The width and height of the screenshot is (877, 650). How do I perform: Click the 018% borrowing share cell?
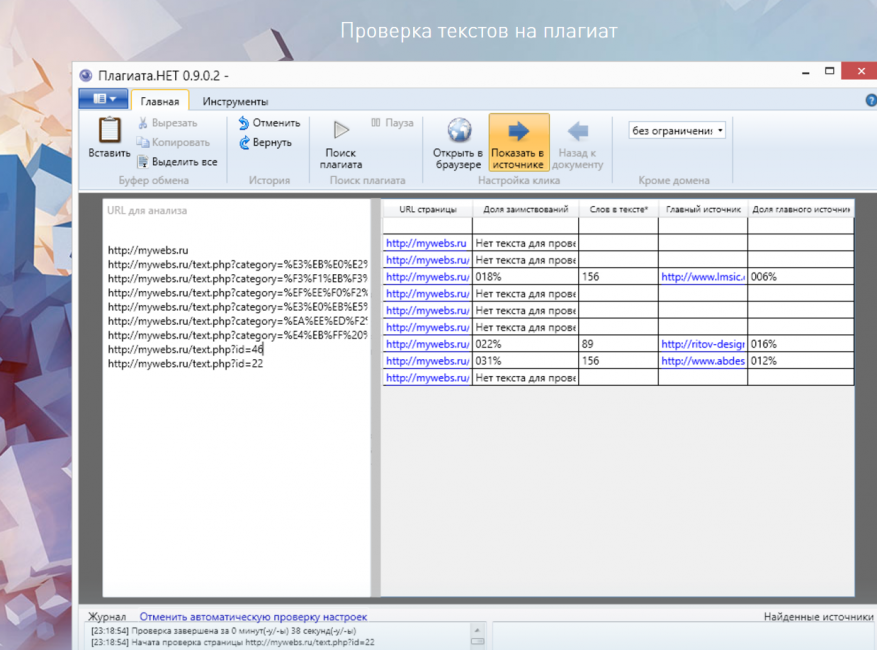coord(526,277)
